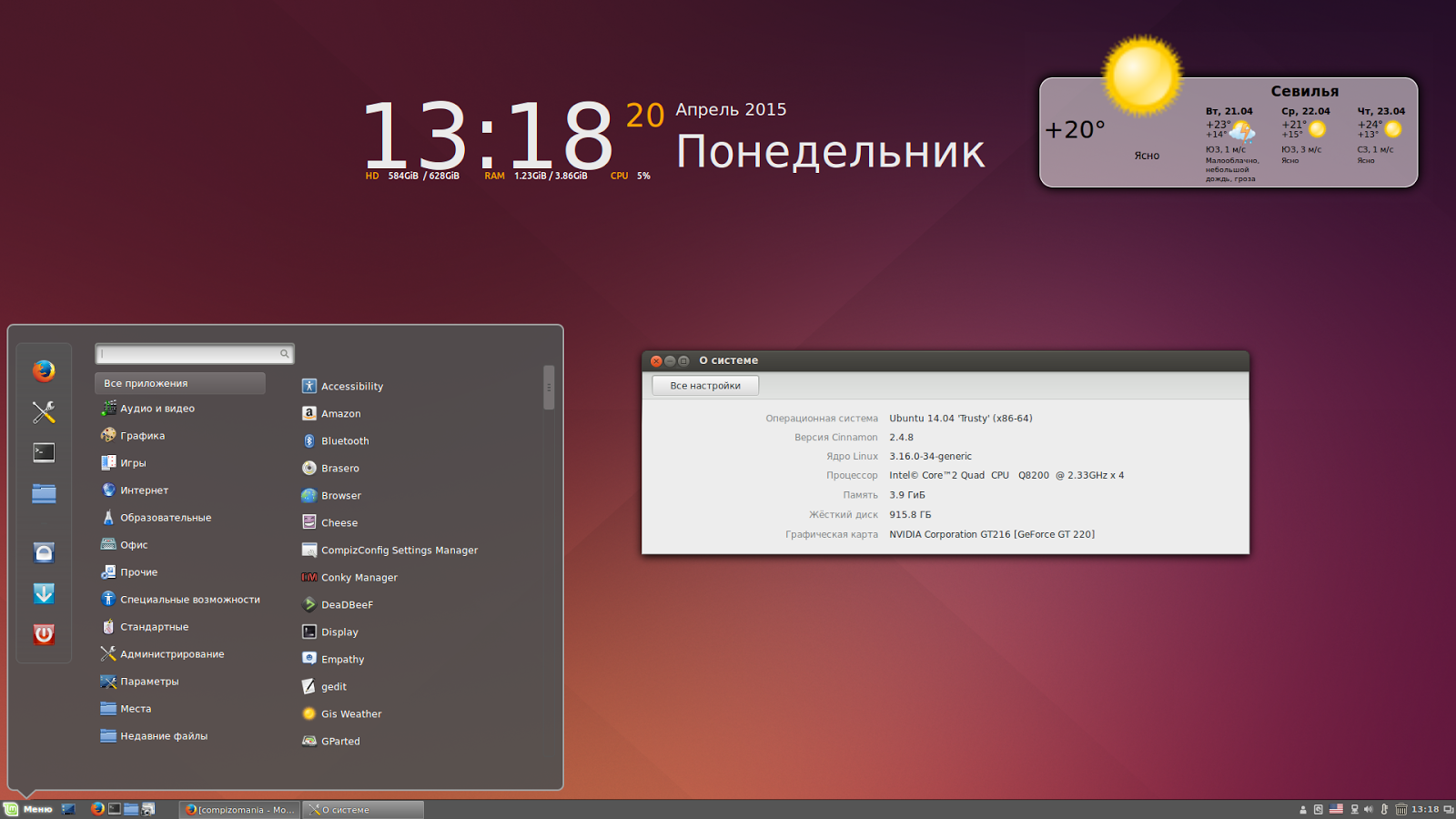Open the Игры category
The height and width of the screenshot is (819, 1456).
(x=124, y=463)
